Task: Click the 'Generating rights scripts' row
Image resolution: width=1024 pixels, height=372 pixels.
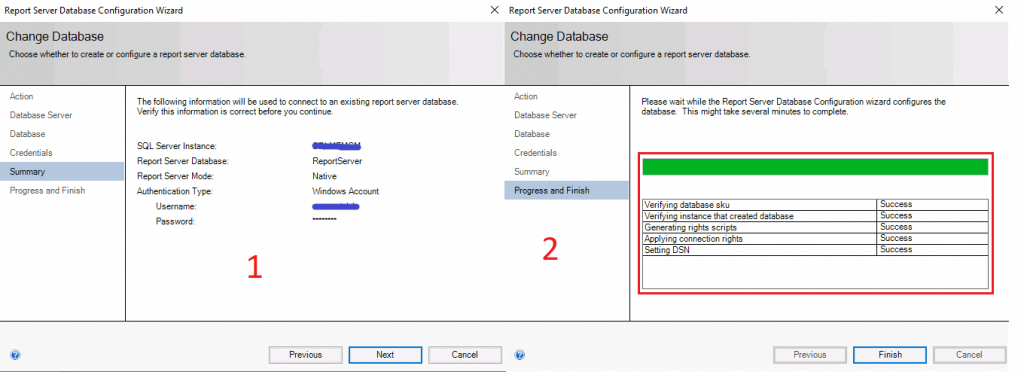Action: point(815,228)
